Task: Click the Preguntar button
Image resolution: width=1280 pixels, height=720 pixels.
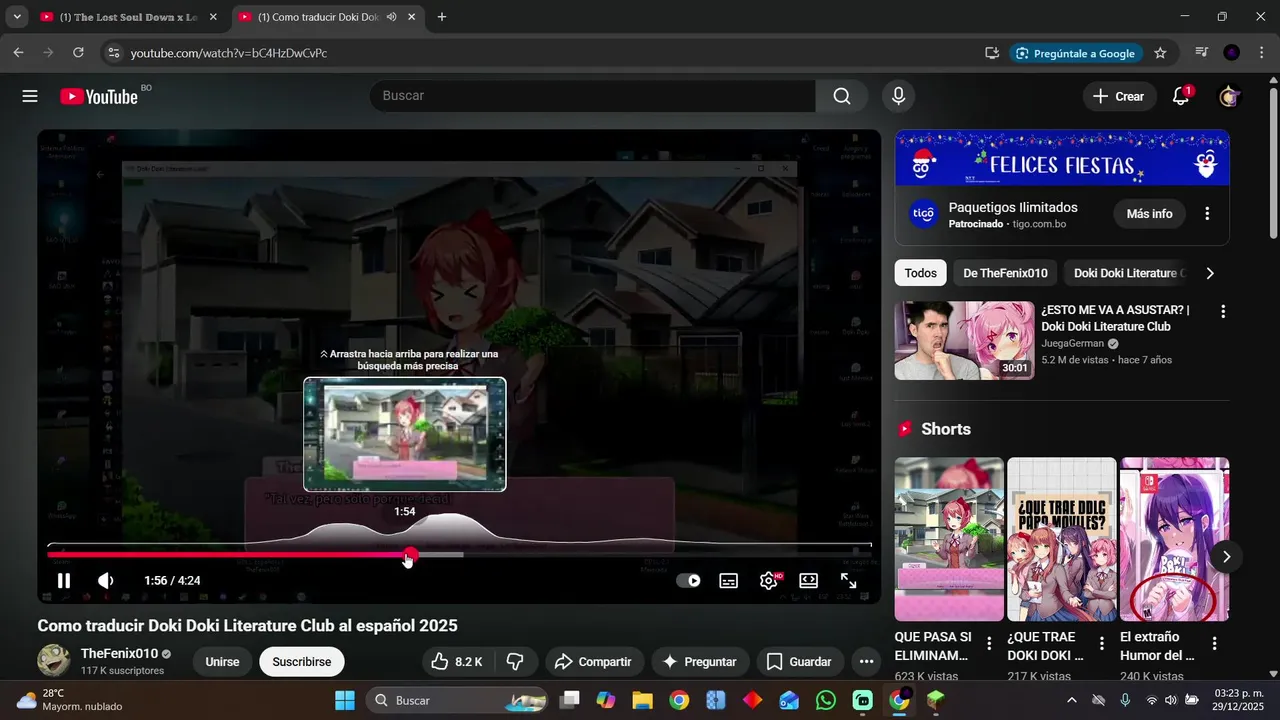Action: (x=699, y=661)
